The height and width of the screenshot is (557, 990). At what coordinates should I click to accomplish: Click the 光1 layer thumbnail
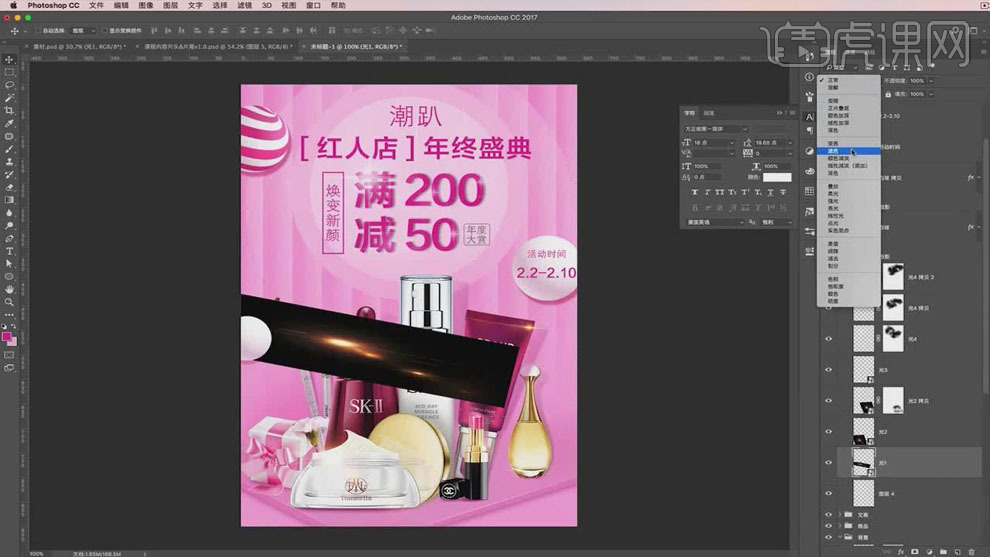click(863, 463)
